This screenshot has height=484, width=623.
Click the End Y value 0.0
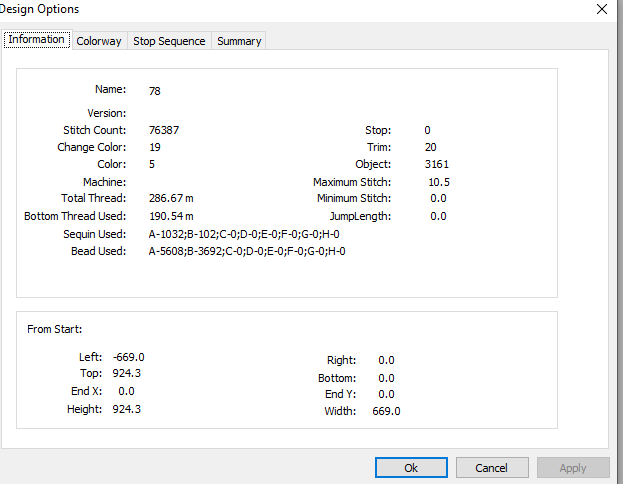click(386, 394)
